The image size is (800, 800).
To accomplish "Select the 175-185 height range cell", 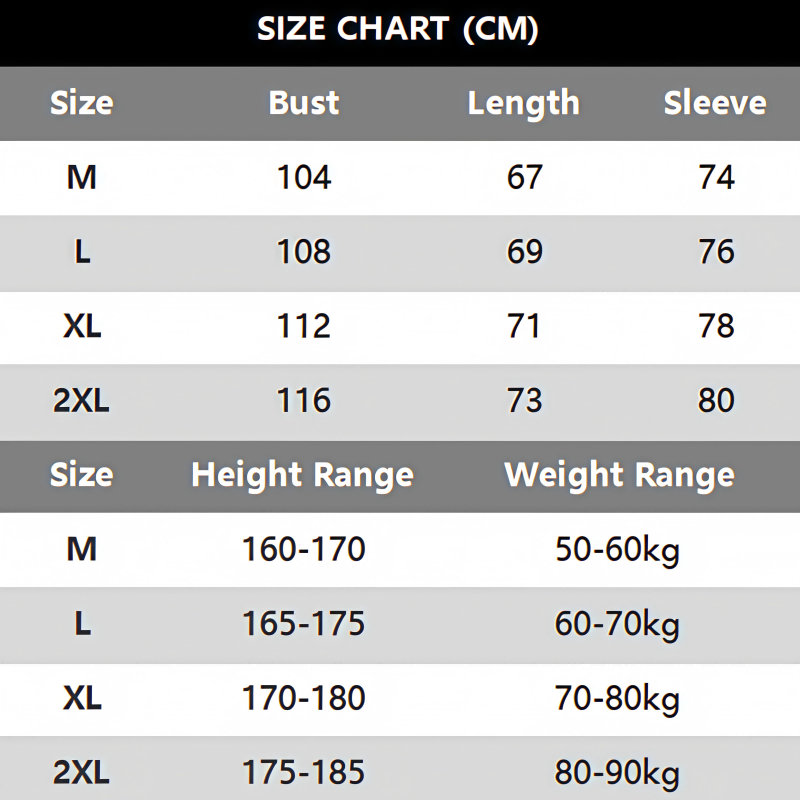I will (304, 772).
